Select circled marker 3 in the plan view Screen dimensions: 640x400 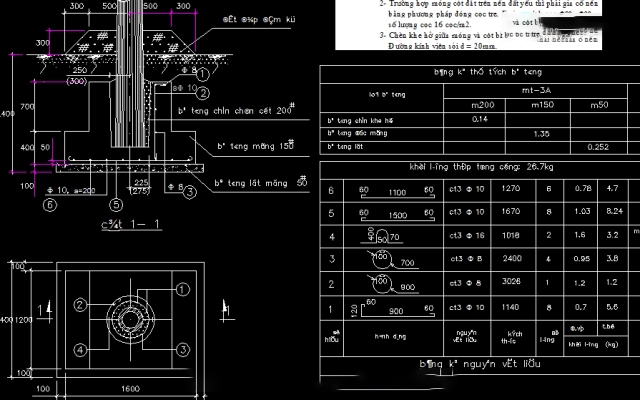coord(183,349)
